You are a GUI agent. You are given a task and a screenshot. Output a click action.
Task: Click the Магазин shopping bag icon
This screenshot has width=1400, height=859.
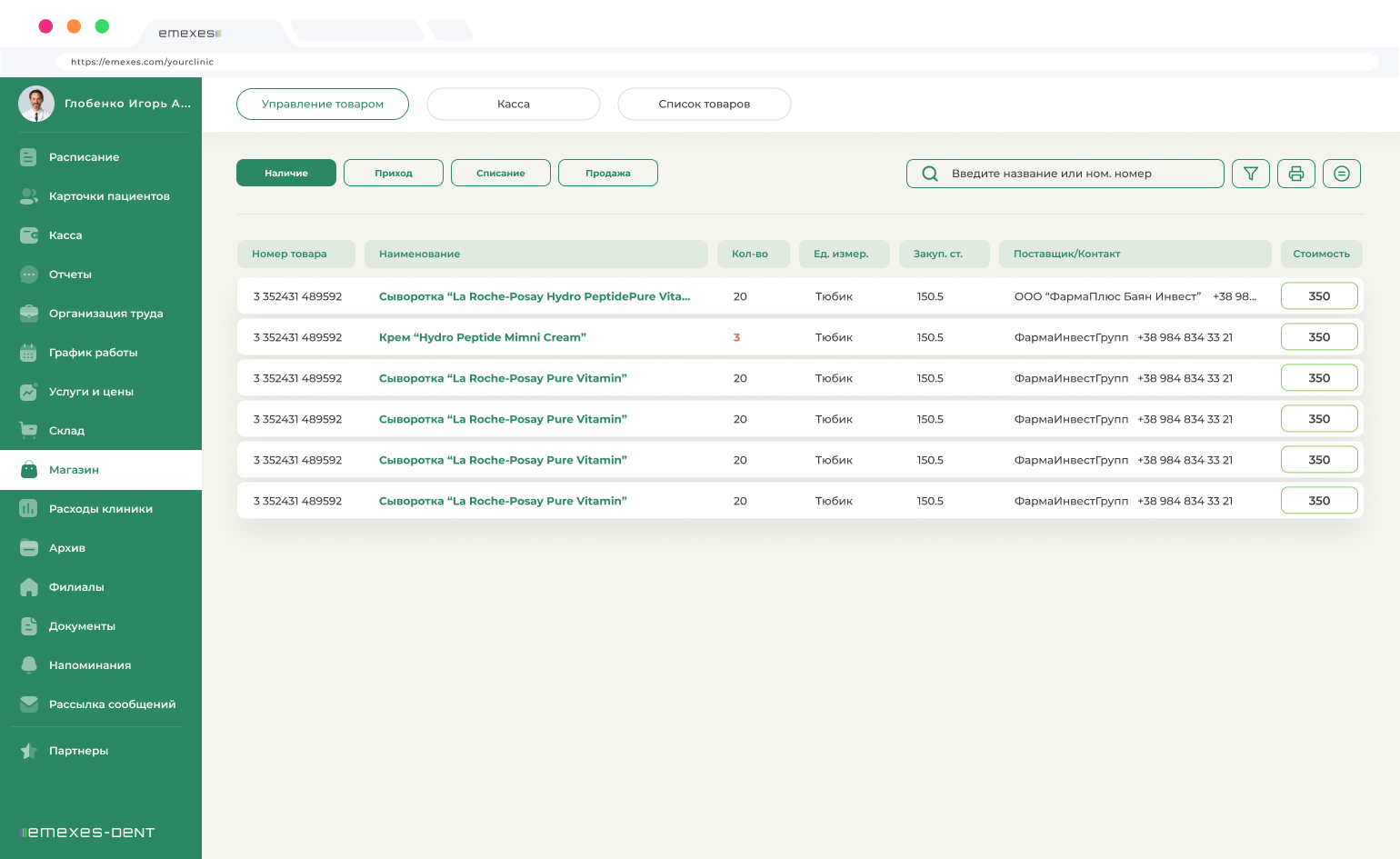[x=29, y=470]
